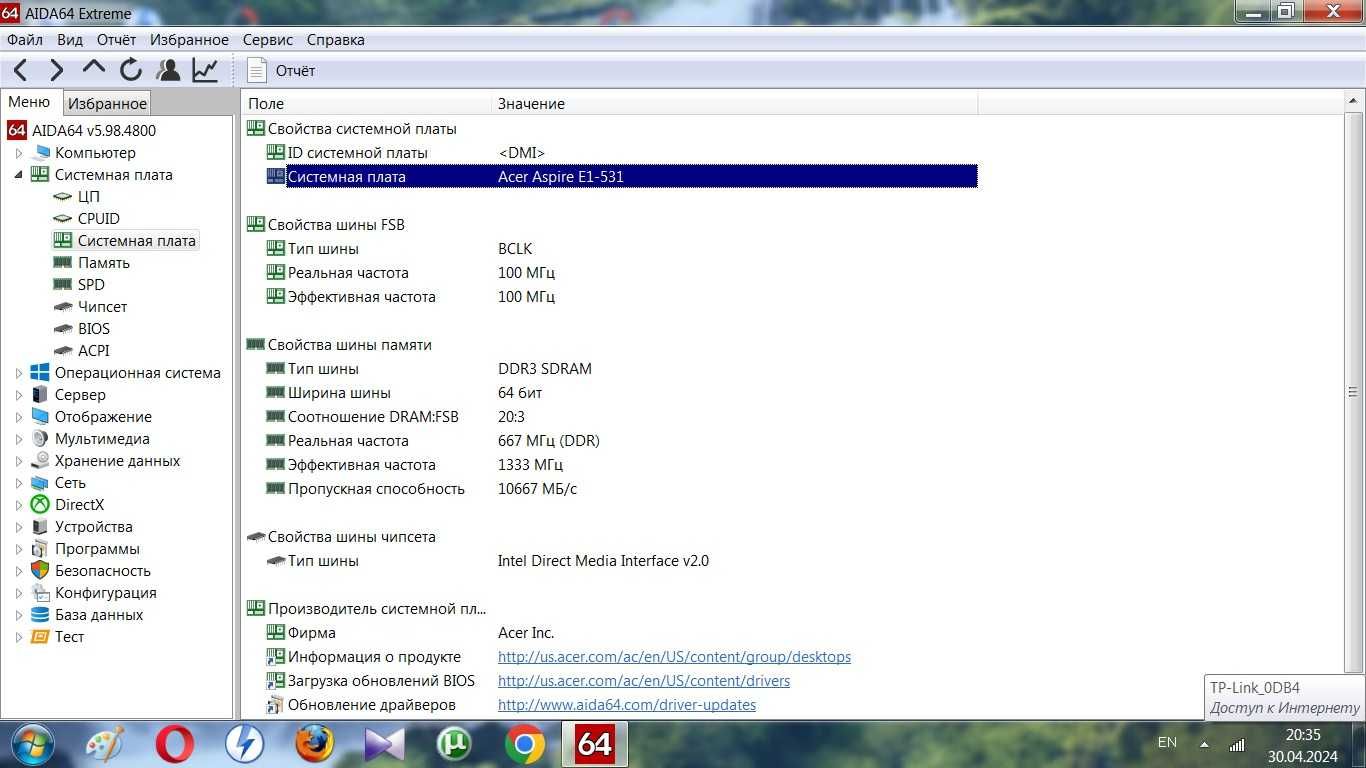
Task: Open Google Chrome from the taskbar
Action: tap(524, 744)
